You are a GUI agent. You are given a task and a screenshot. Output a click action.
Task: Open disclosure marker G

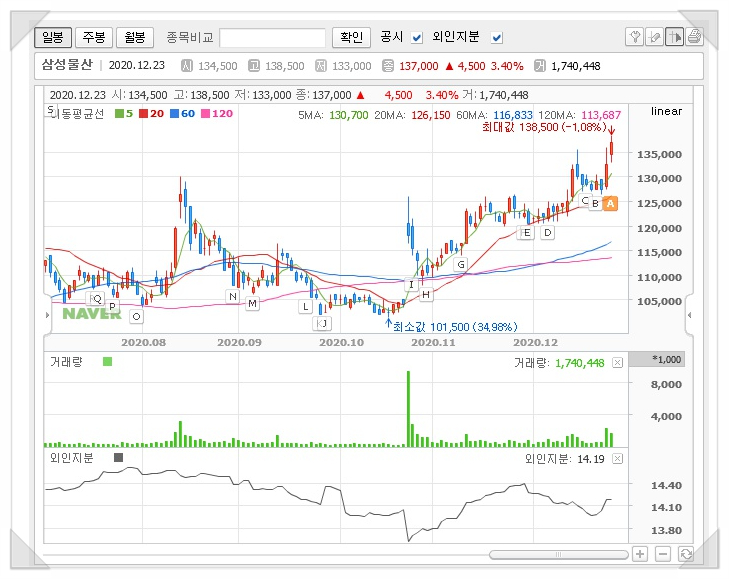coord(461,265)
